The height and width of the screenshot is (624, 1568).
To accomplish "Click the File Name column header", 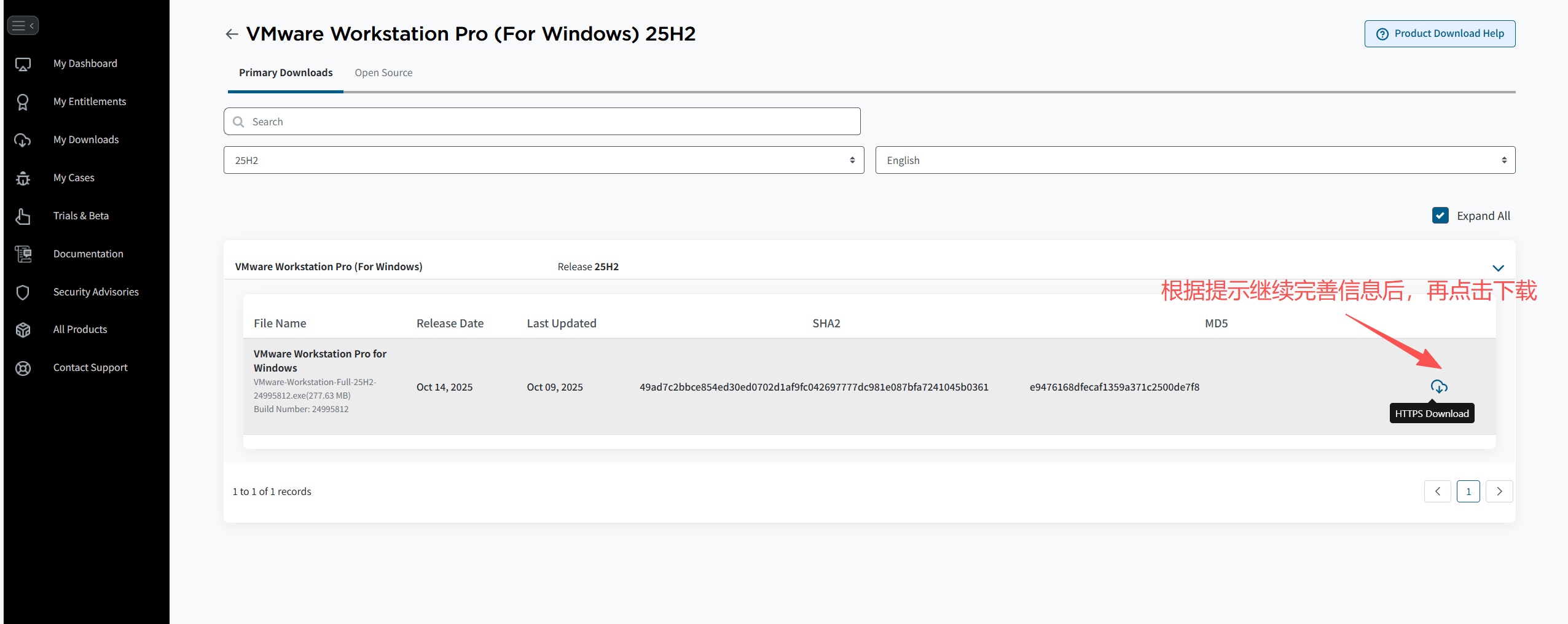I will pyautogui.click(x=280, y=324).
